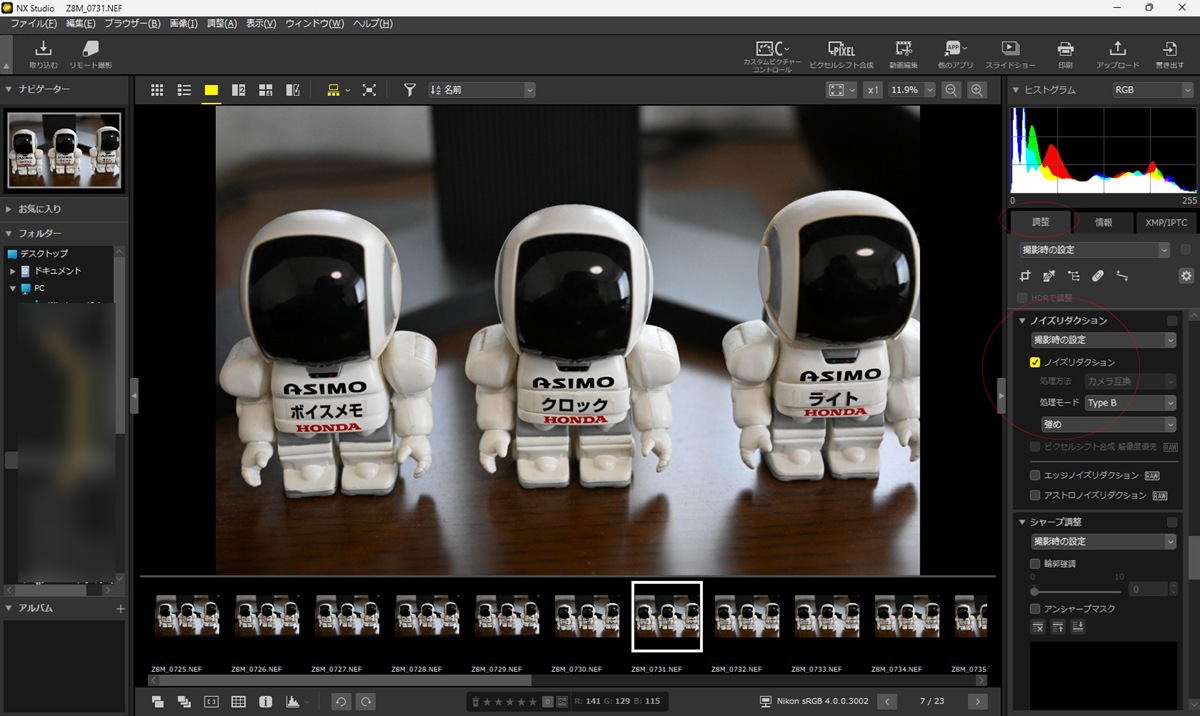Viewport: 1200px width, 716px height.
Task: Open the 名前 sort order dropdown
Action: click(x=482, y=90)
